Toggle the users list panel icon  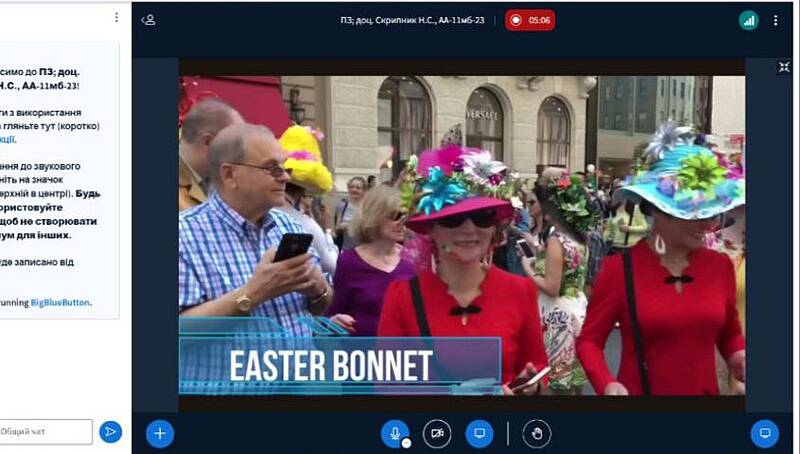(148, 19)
